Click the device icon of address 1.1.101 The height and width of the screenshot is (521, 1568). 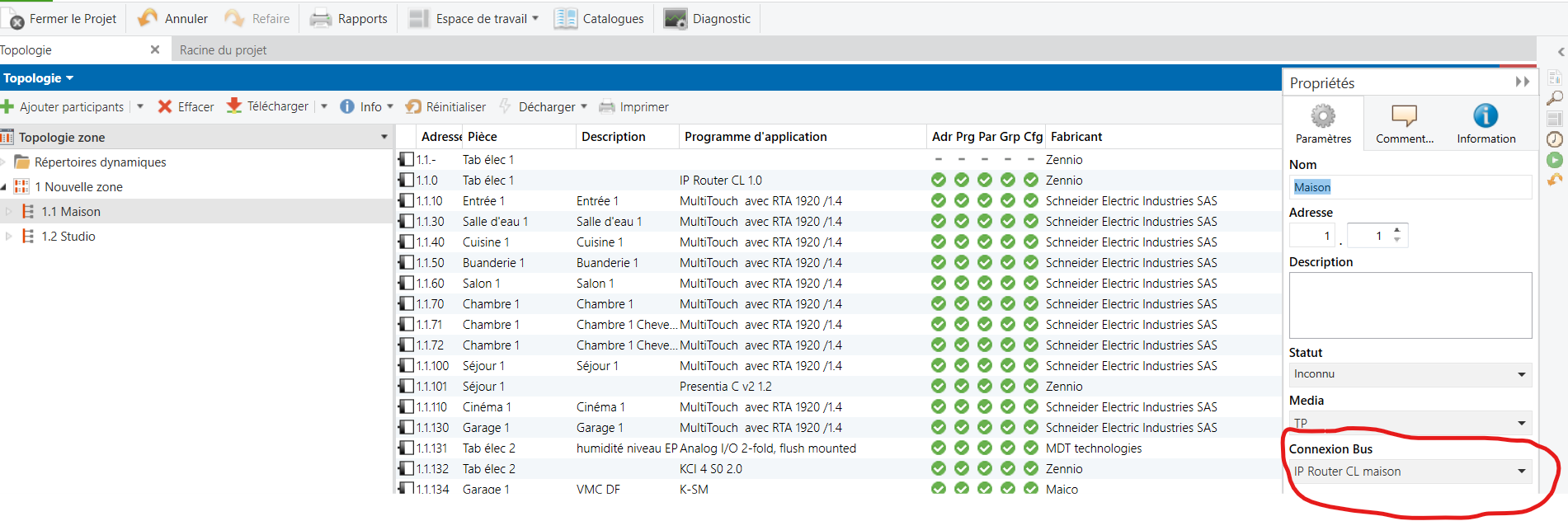[406, 386]
